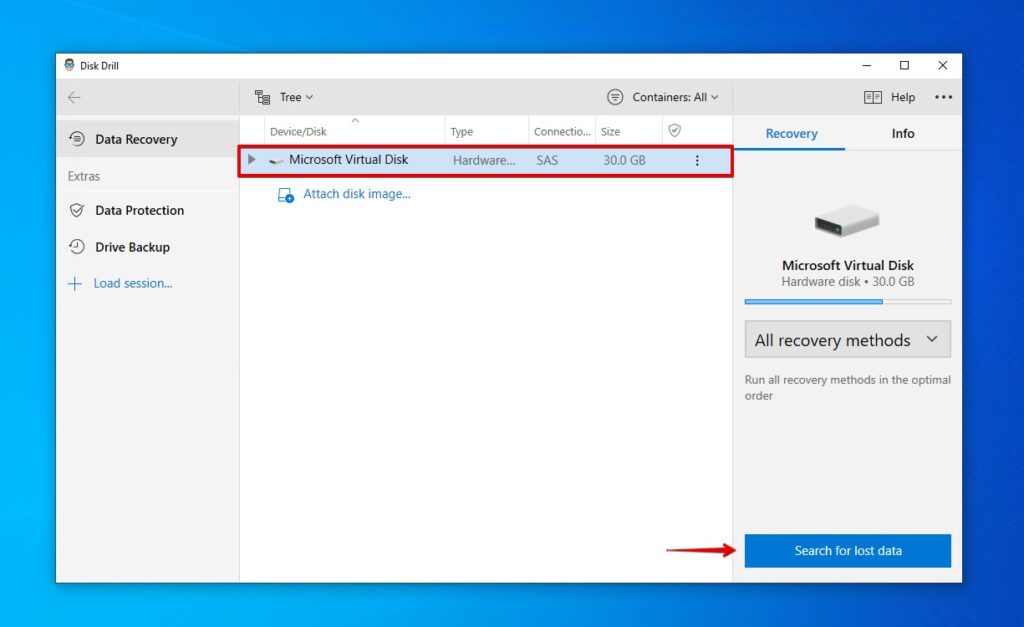1024x627 pixels.
Task: Select the Data Recovery sidebar icon
Action: pyautogui.click(x=77, y=140)
